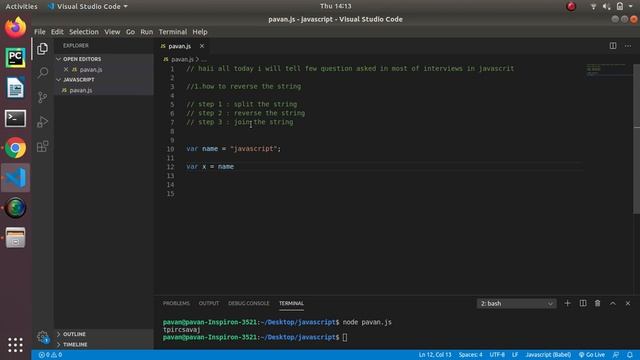Screen dimensions: 640x360
Task: Change language mode Javascript (Babel)
Action: pyautogui.click(x=548, y=355)
